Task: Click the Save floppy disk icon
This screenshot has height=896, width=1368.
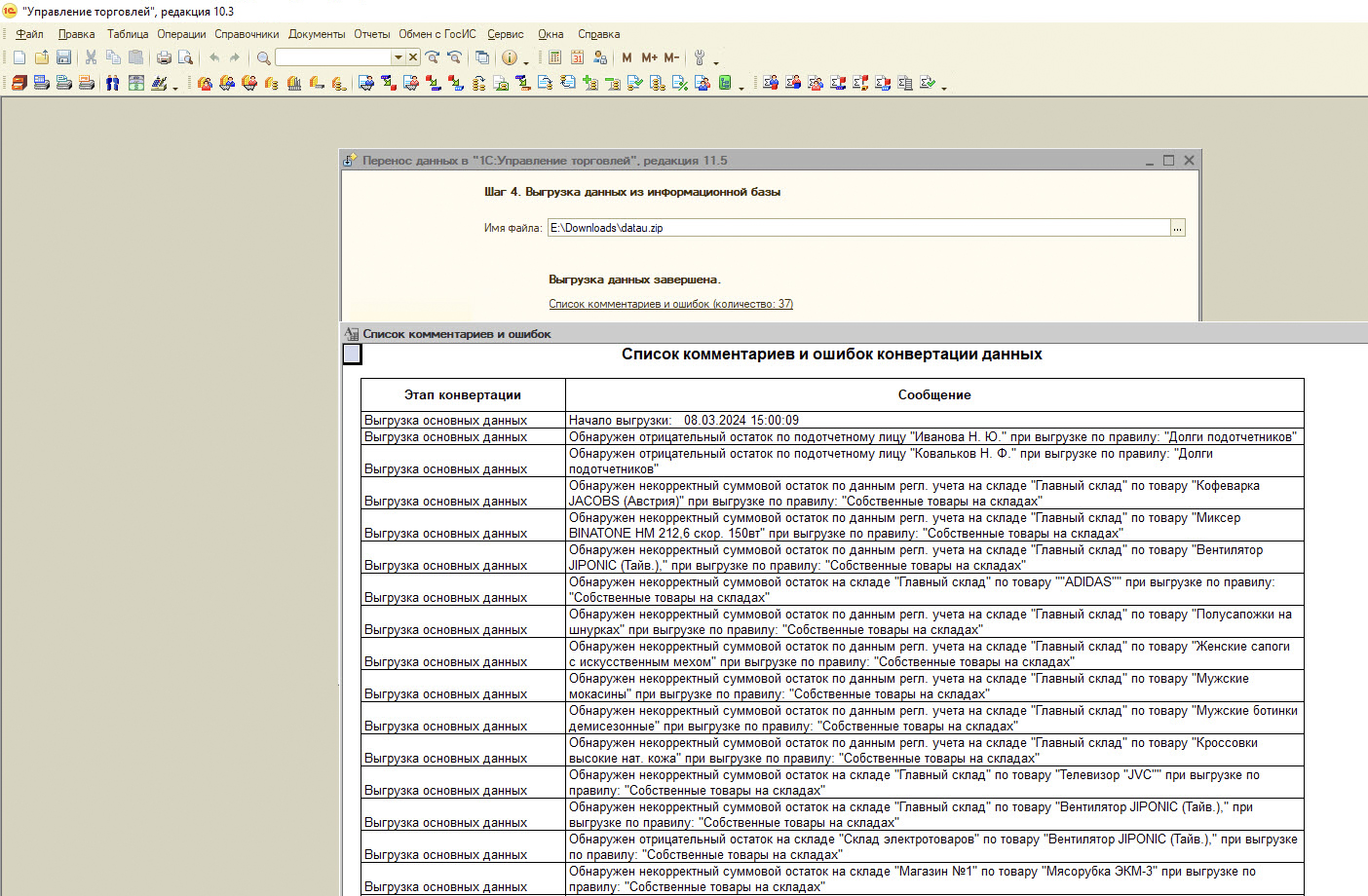Action: click(63, 57)
